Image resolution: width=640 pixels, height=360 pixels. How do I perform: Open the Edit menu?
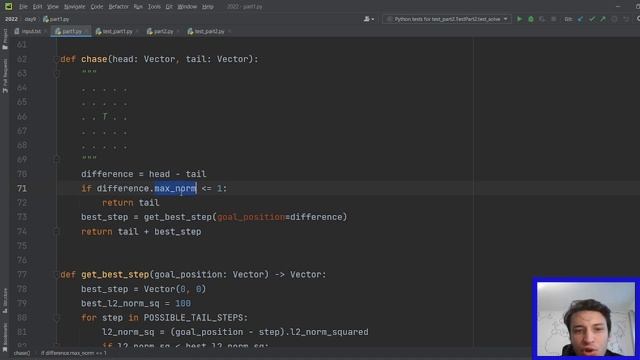(x=37, y=7)
